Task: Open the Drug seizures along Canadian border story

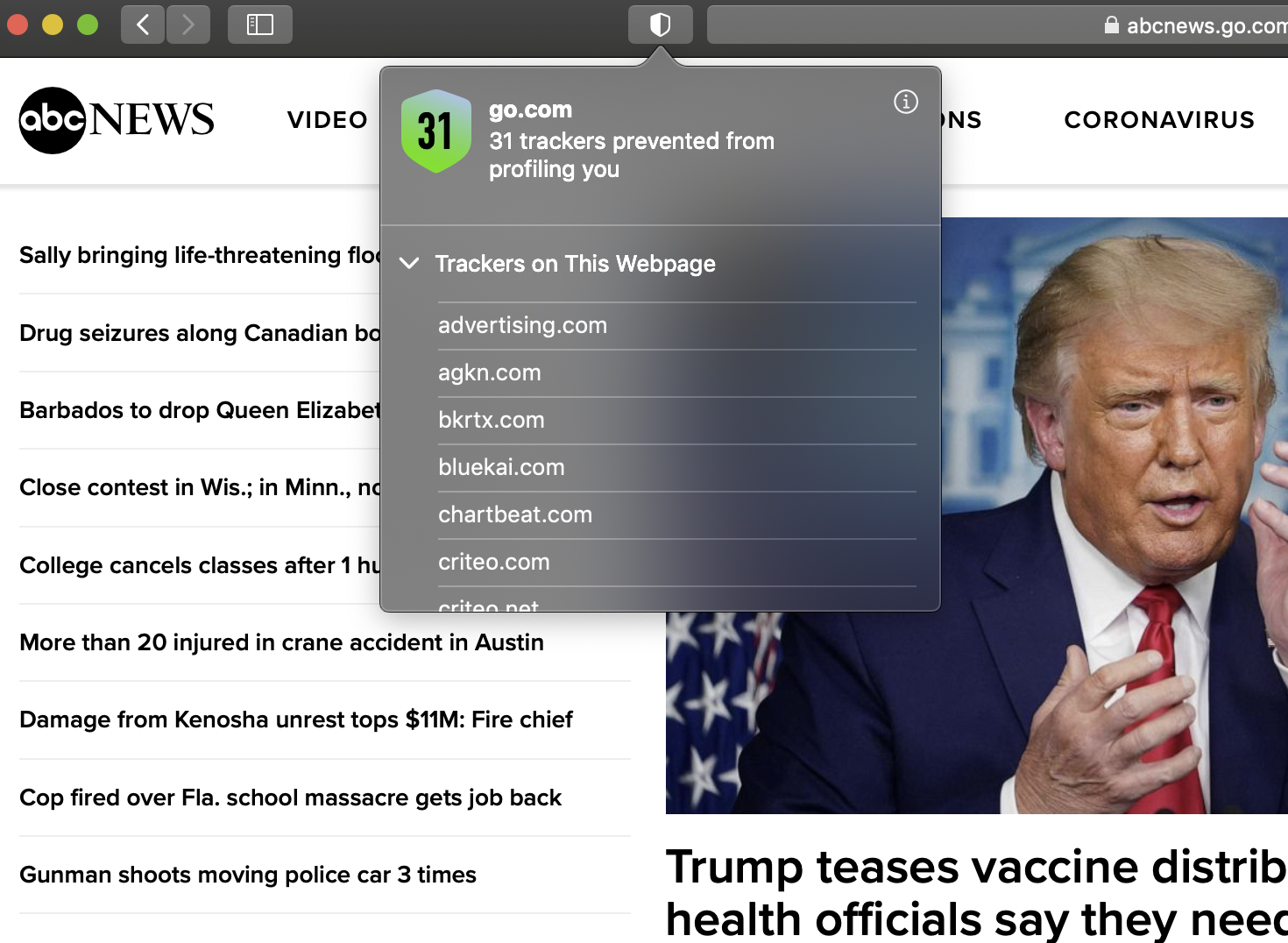Action: coord(200,333)
